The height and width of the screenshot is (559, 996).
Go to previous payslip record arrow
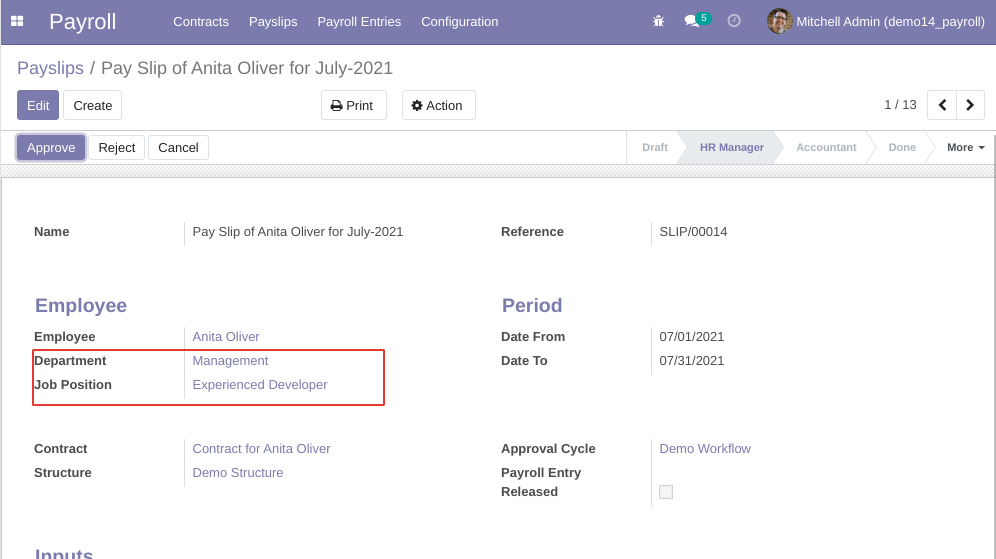tap(942, 105)
